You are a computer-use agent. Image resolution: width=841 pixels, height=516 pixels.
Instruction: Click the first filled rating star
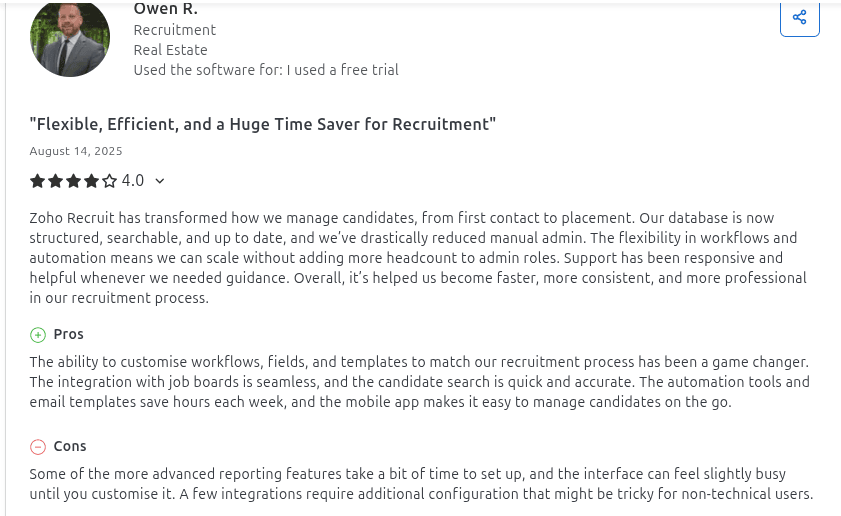37,181
